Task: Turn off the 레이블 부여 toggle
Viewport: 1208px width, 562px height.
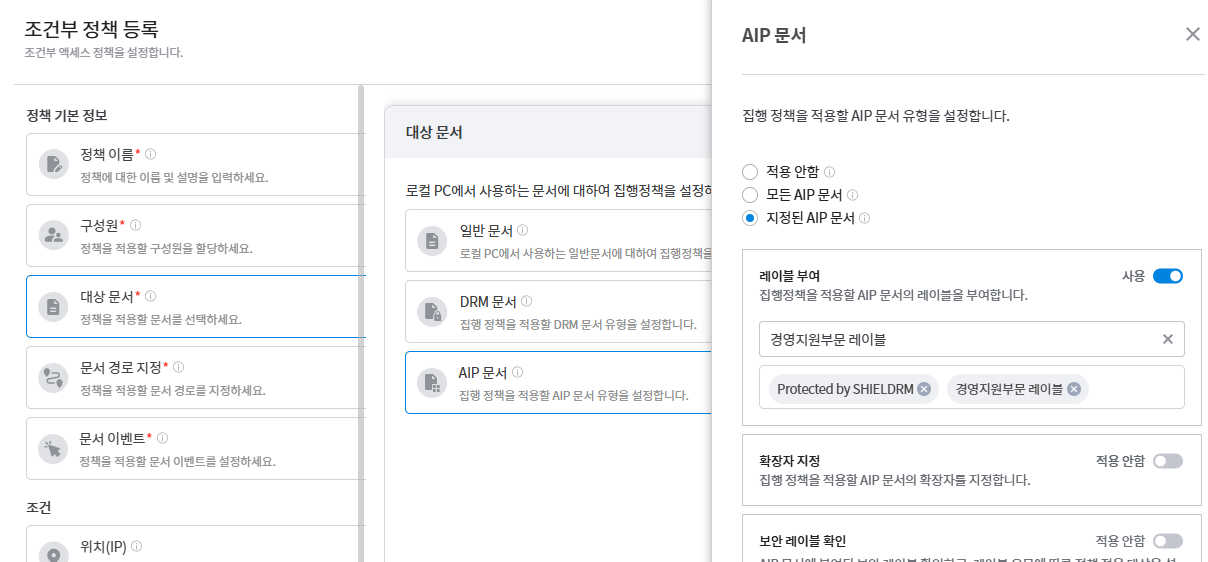Action: (x=1167, y=276)
